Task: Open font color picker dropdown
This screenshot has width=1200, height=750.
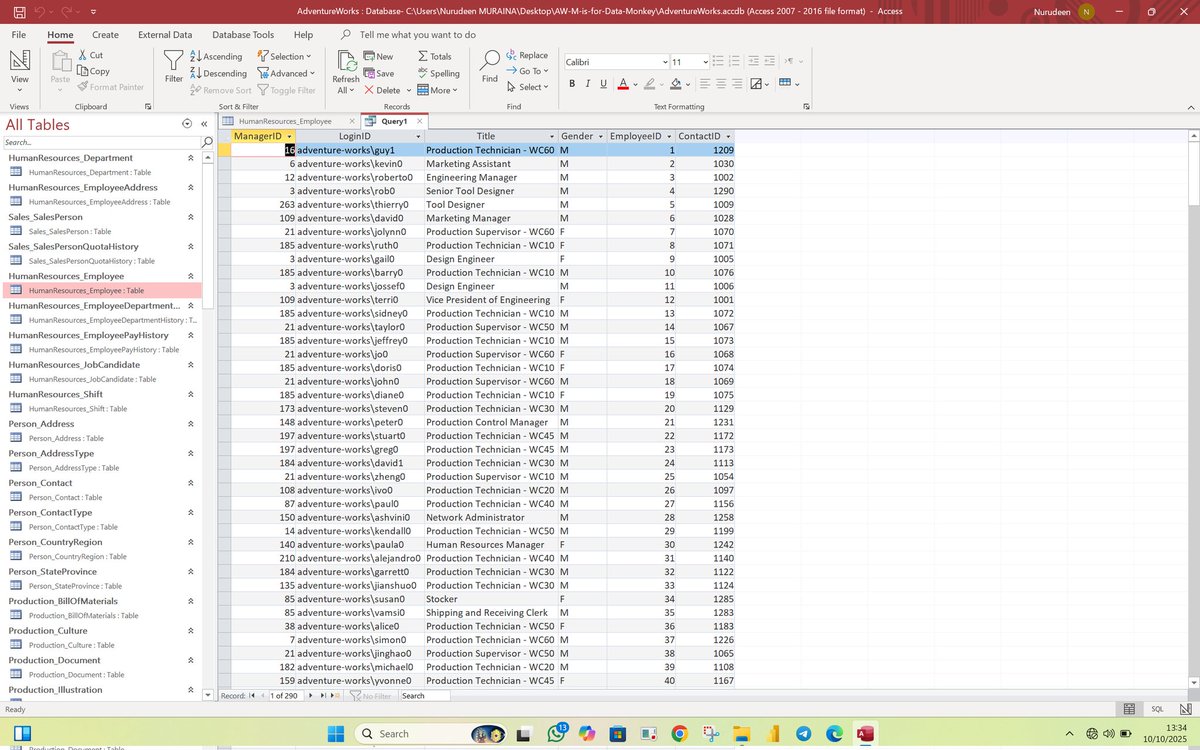Action: point(634,84)
